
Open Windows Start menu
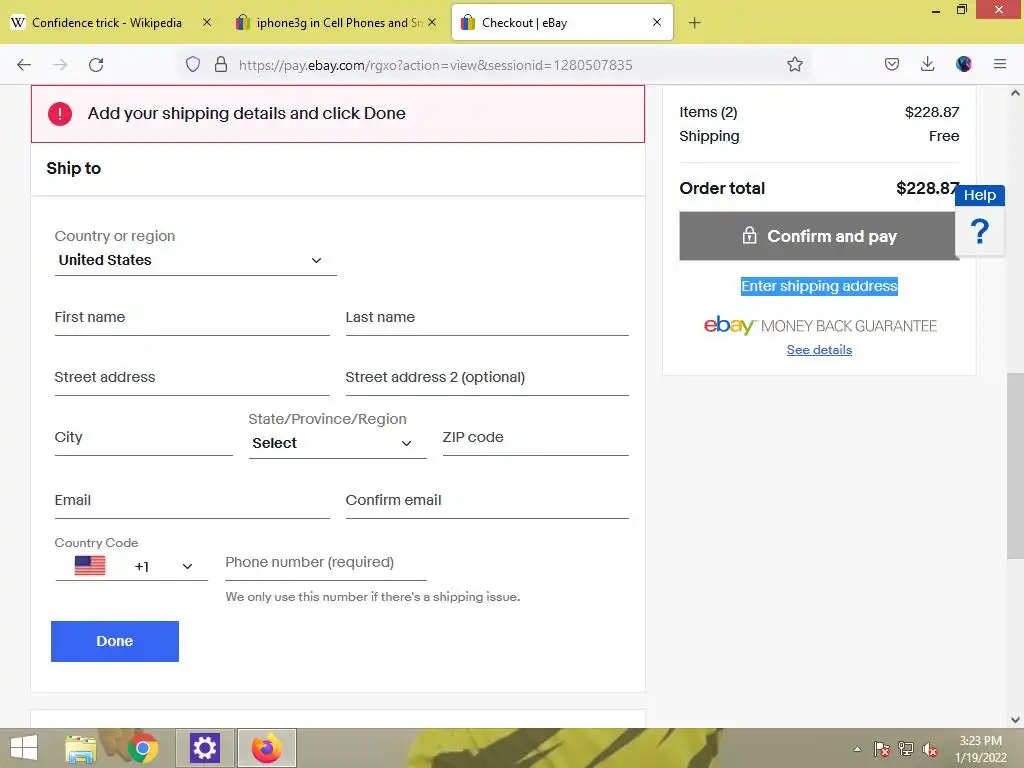24,748
